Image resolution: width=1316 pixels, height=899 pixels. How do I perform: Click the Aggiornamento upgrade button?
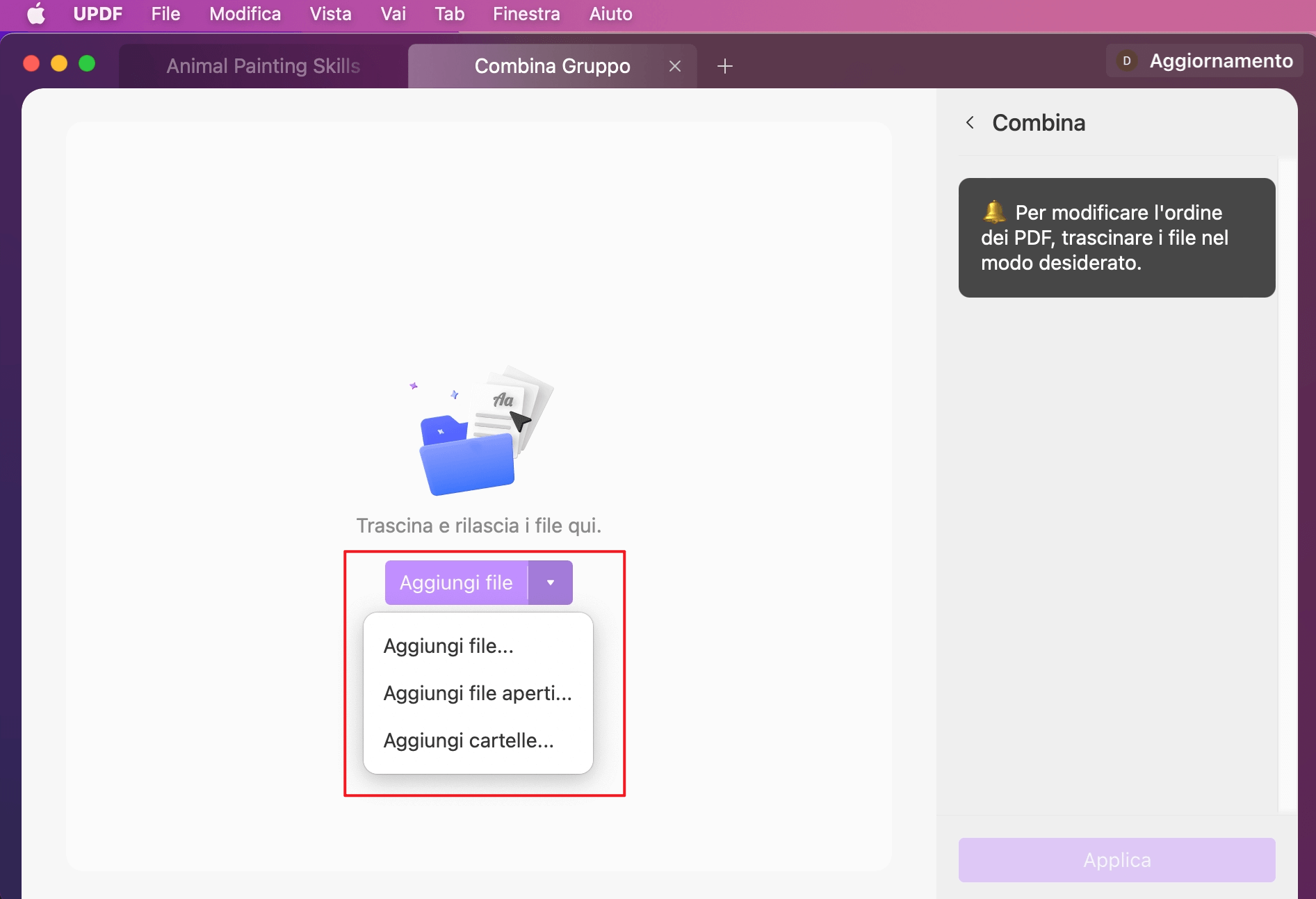[1205, 61]
